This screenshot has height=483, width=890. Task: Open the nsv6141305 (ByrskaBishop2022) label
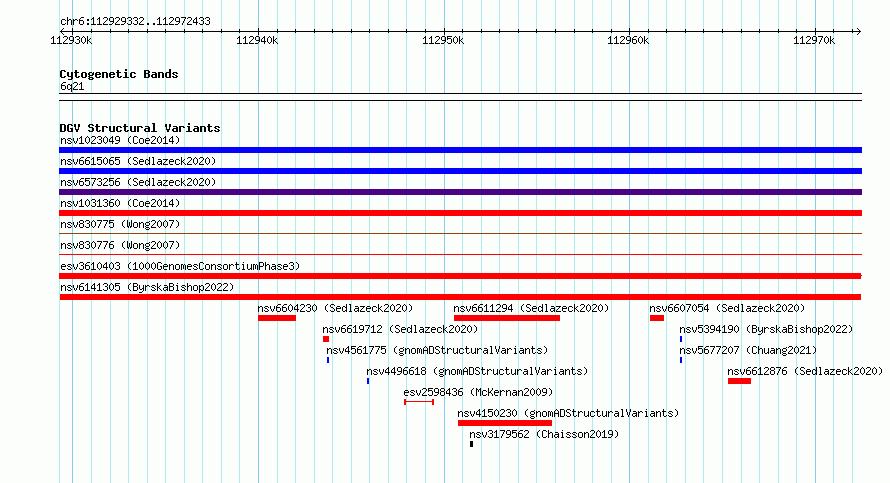click(147, 287)
